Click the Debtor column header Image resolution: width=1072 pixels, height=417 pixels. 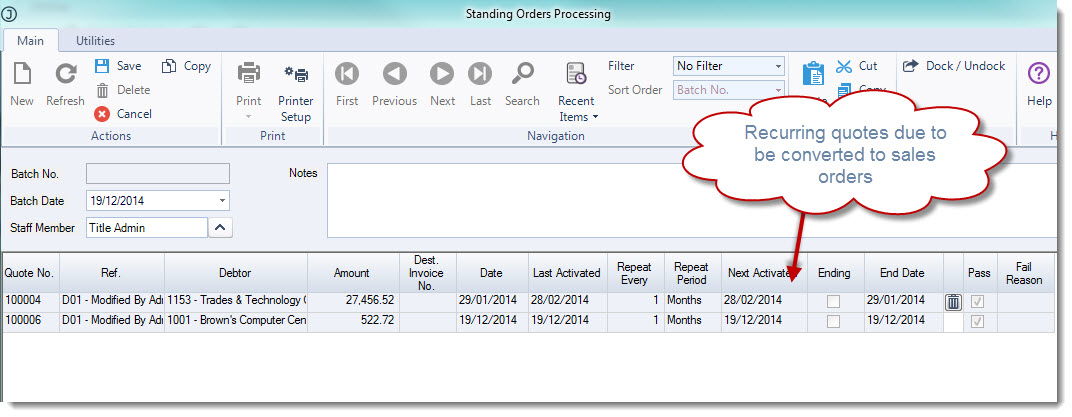pos(235,273)
